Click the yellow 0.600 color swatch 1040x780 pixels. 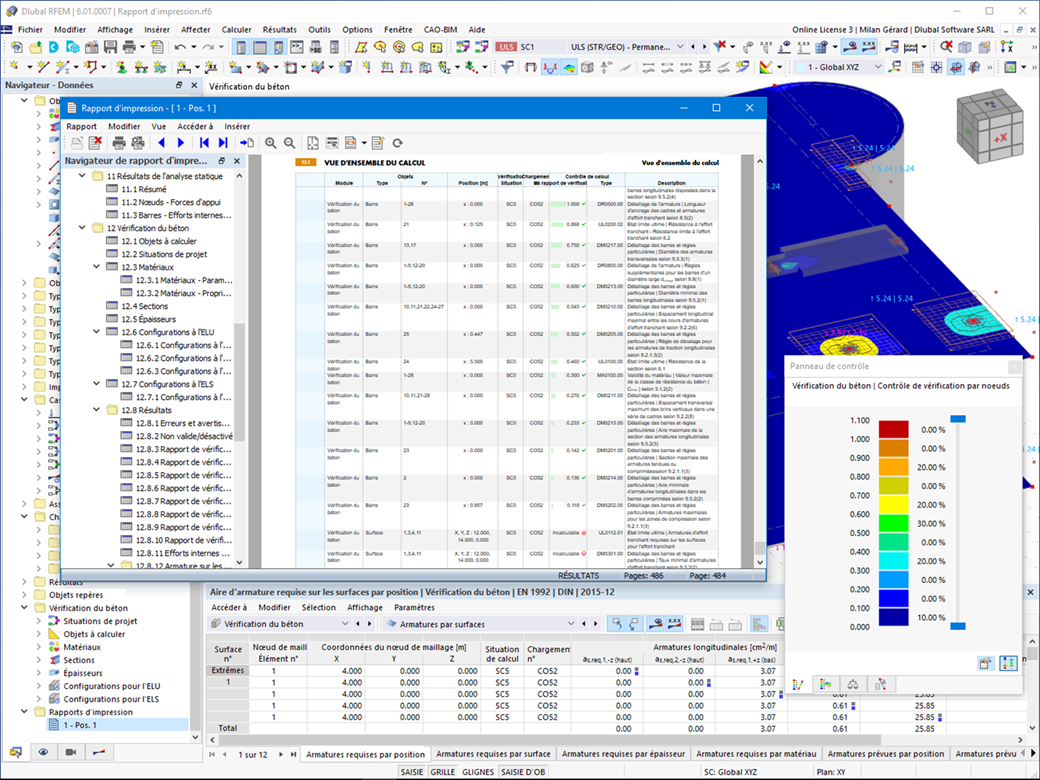point(893,504)
